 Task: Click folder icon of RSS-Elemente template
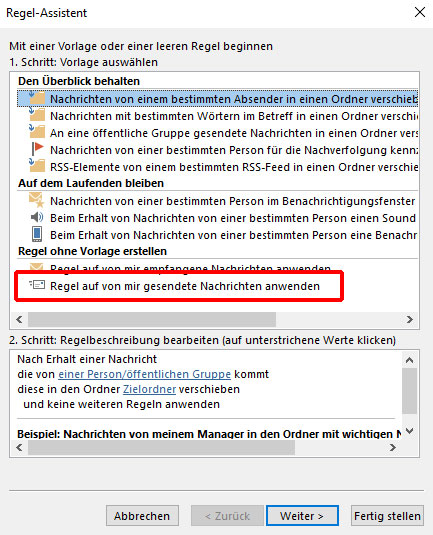[x=37, y=166]
